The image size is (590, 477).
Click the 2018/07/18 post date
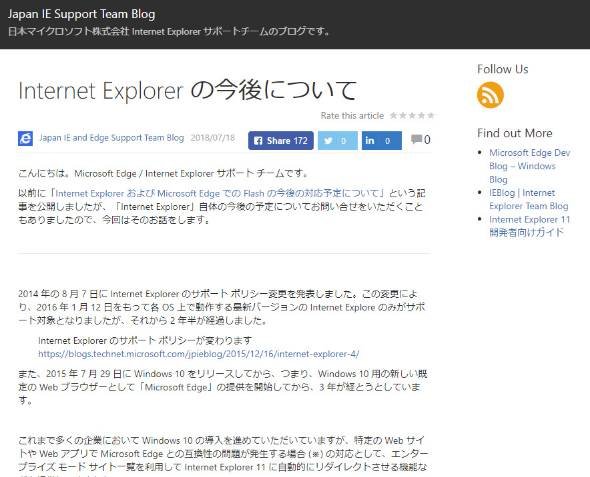tap(213, 138)
